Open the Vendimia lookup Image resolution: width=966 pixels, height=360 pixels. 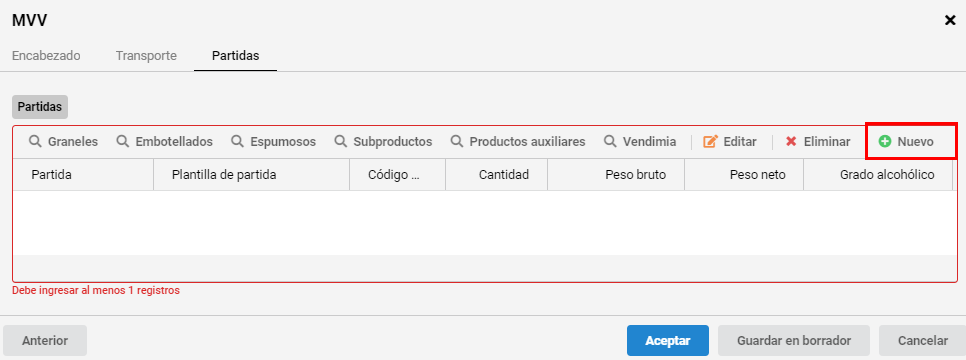click(639, 142)
